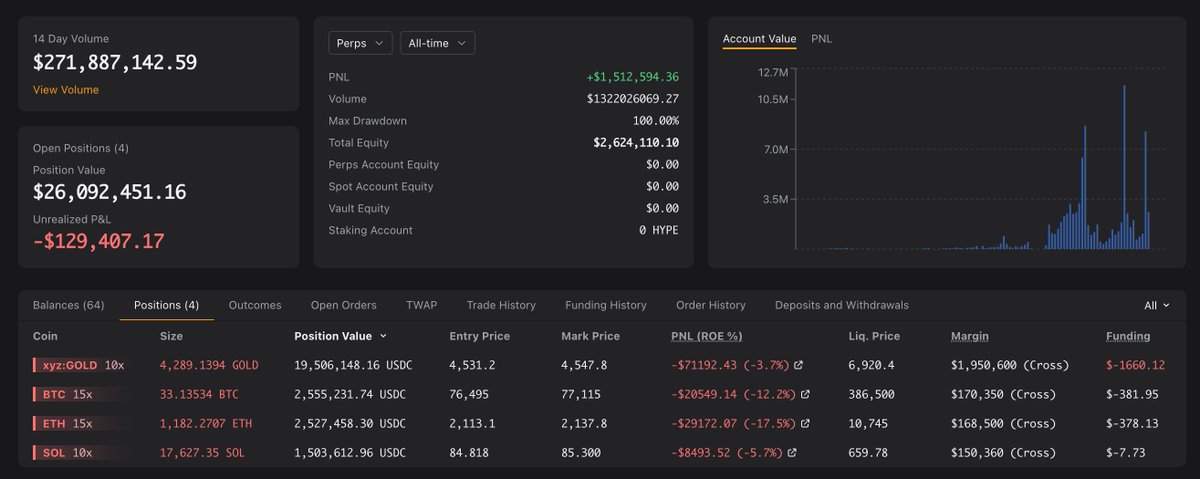Viewport: 1200px width, 479px height.
Task: Click the PNL (ROE %) column header
Action: 706,336
